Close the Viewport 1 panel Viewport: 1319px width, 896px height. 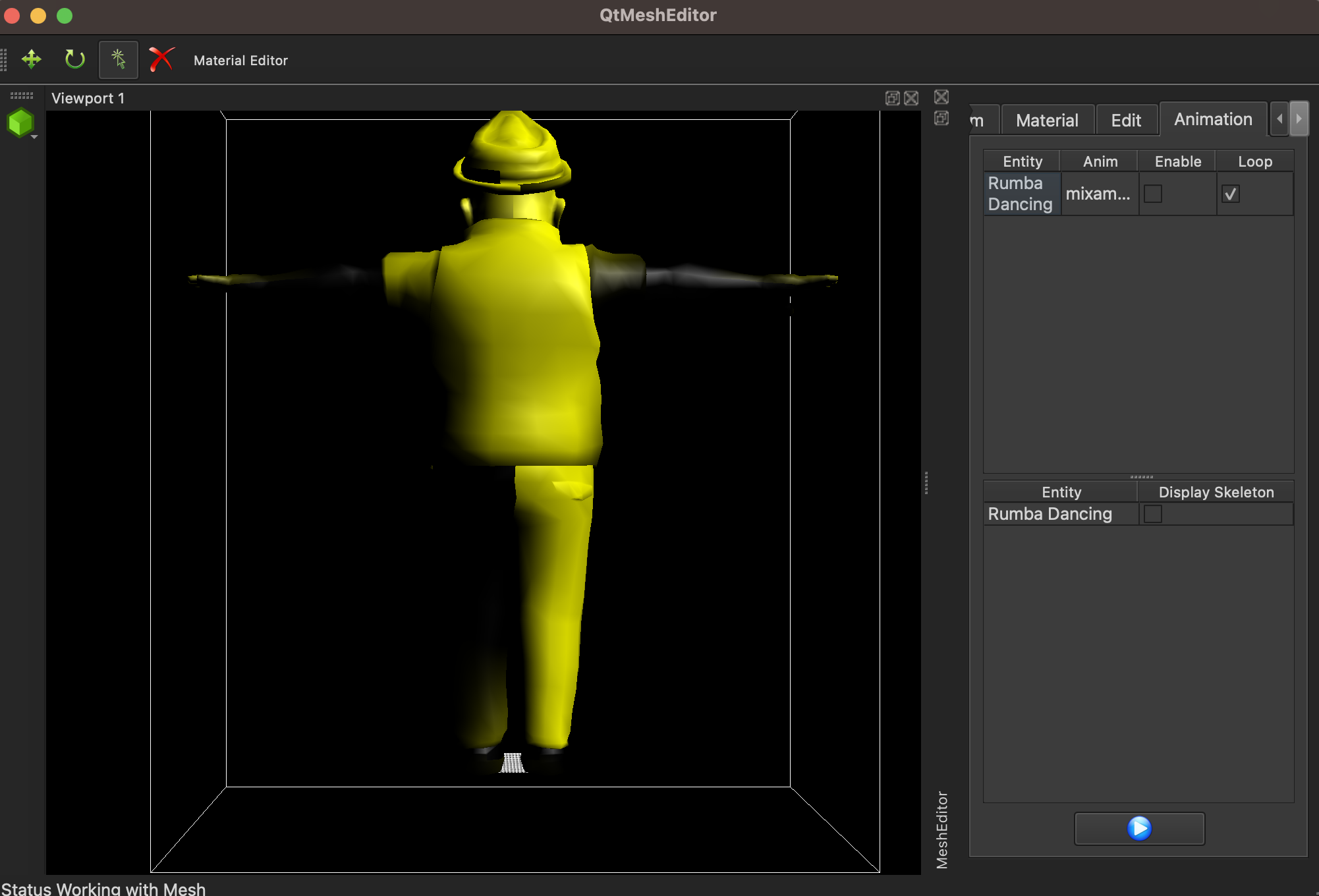911,98
